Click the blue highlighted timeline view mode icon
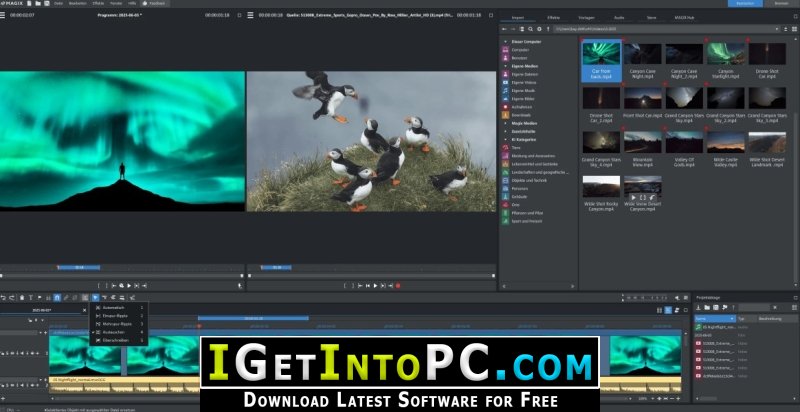Viewport: 800px width, 412px height. pos(668,310)
